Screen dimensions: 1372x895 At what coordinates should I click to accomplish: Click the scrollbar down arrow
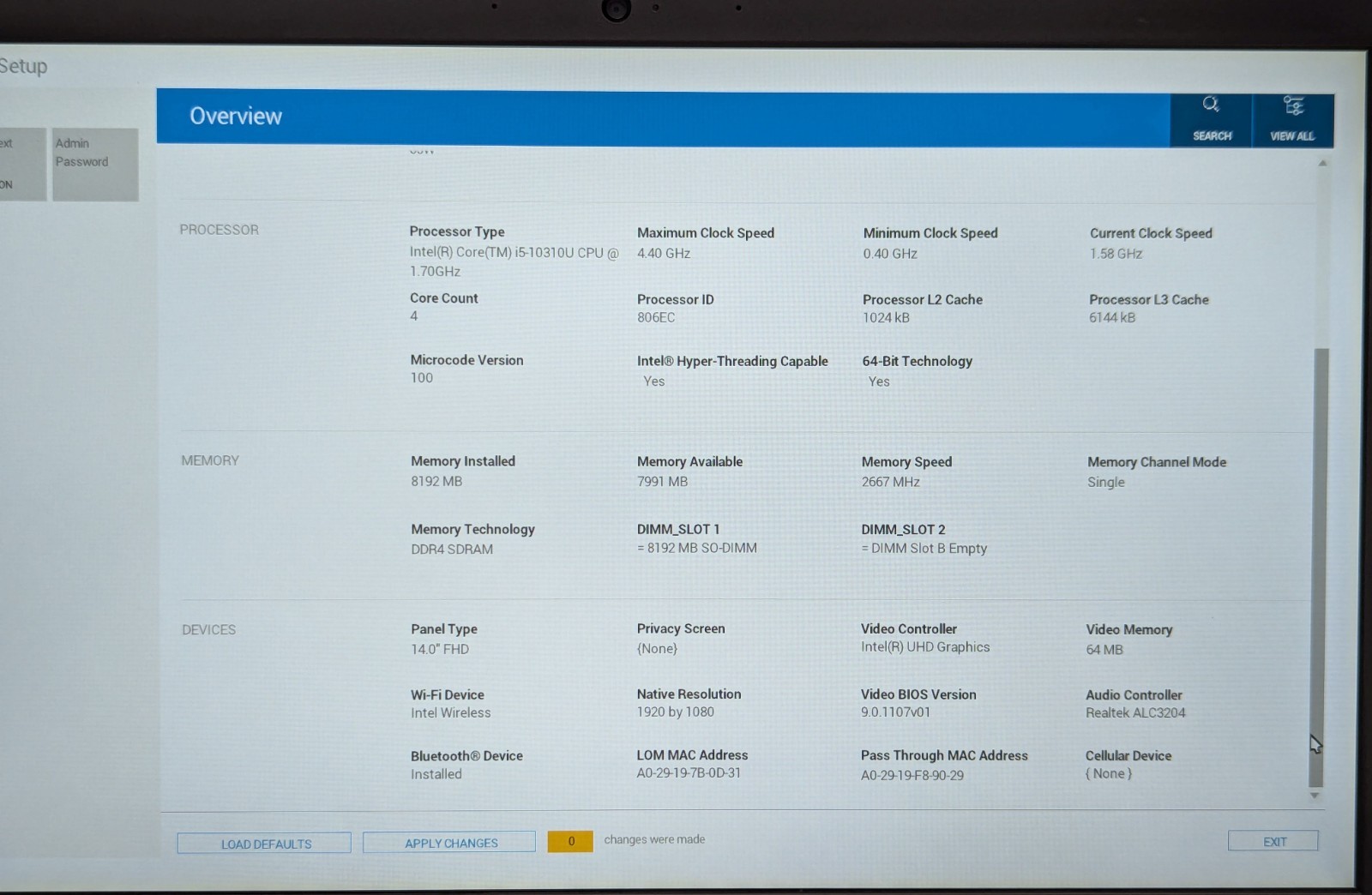click(x=1315, y=796)
